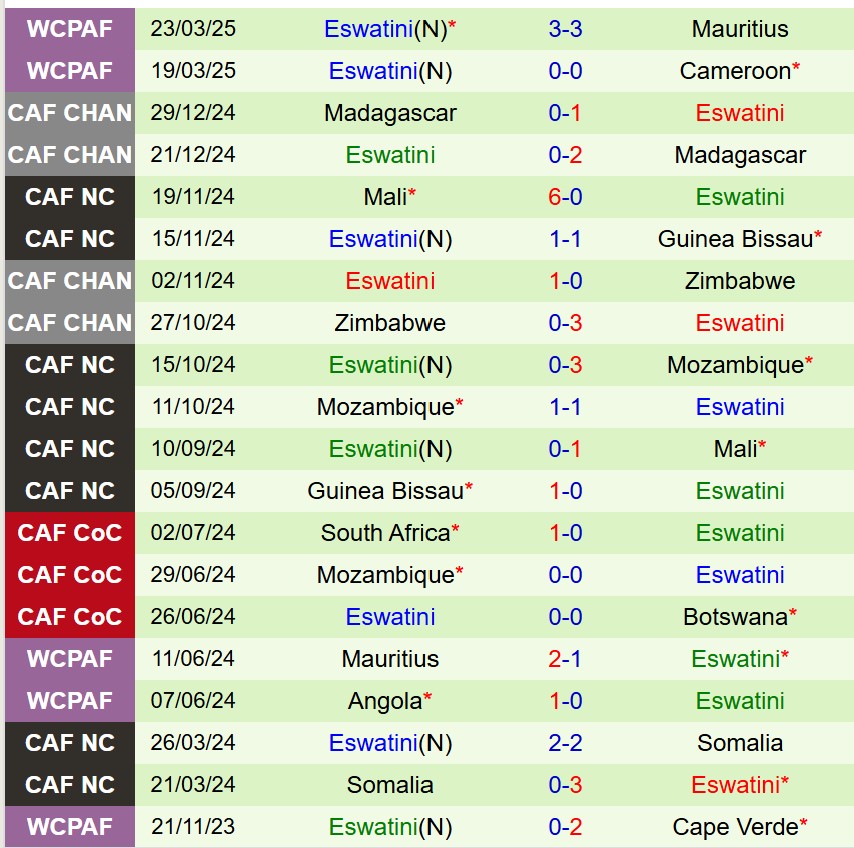Click the CAF CoC badge dated 29/06/24
The image size is (854, 848).
(x=70, y=575)
